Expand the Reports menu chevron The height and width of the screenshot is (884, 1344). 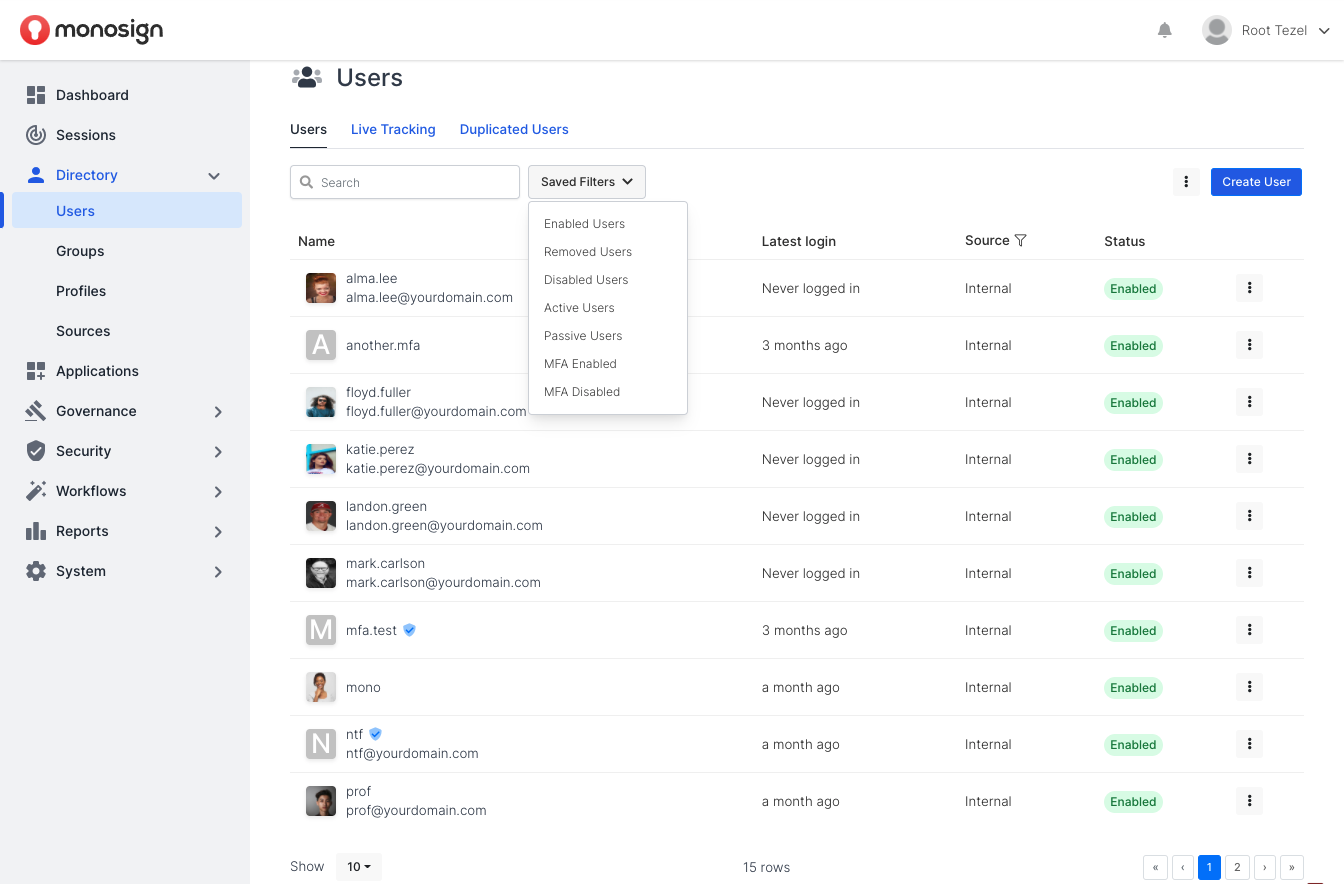tap(218, 532)
